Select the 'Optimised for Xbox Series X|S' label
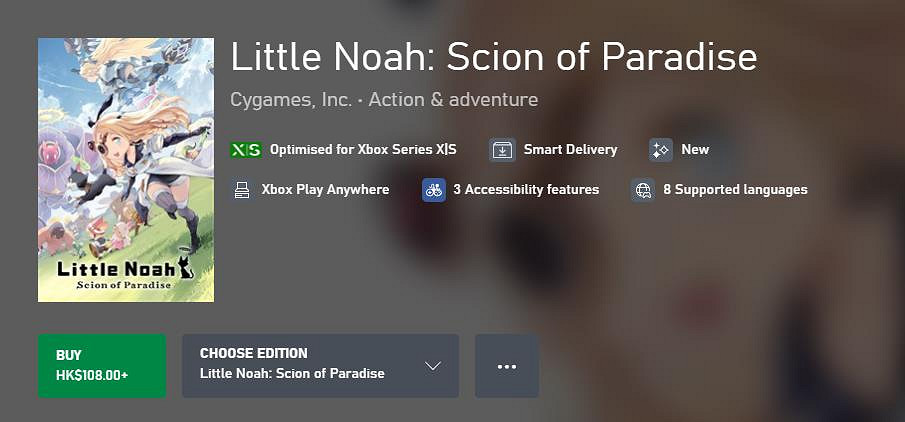 (363, 150)
